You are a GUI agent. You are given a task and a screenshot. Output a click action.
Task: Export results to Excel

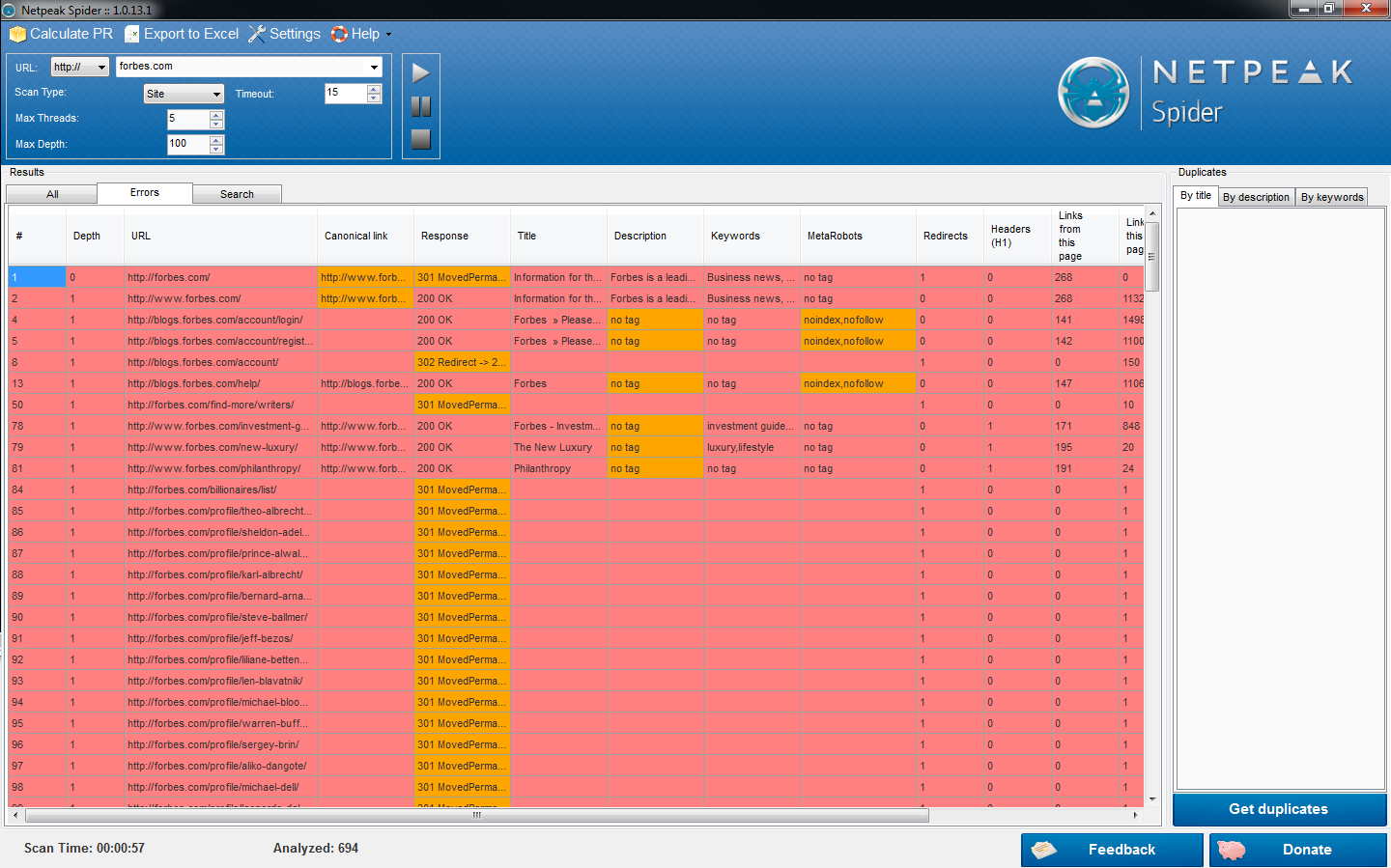point(182,34)
